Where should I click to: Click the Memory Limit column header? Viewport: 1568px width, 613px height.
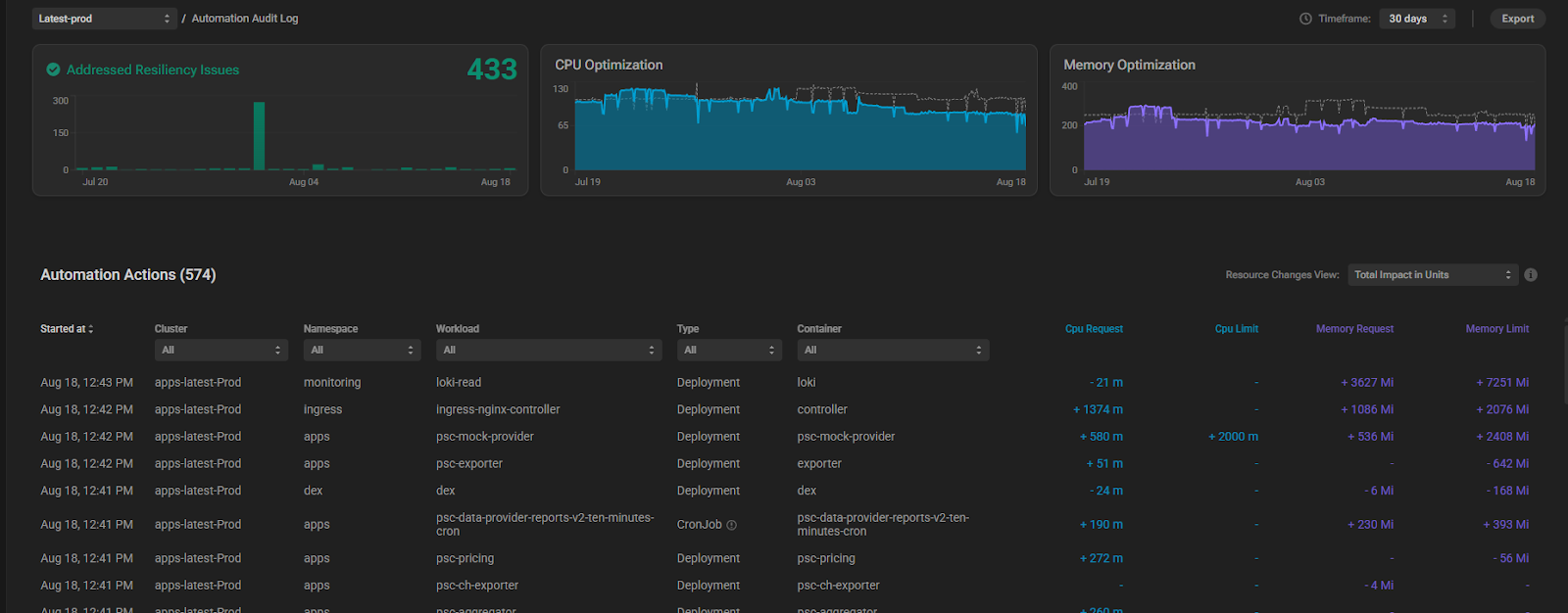[x=1497, y=329]
